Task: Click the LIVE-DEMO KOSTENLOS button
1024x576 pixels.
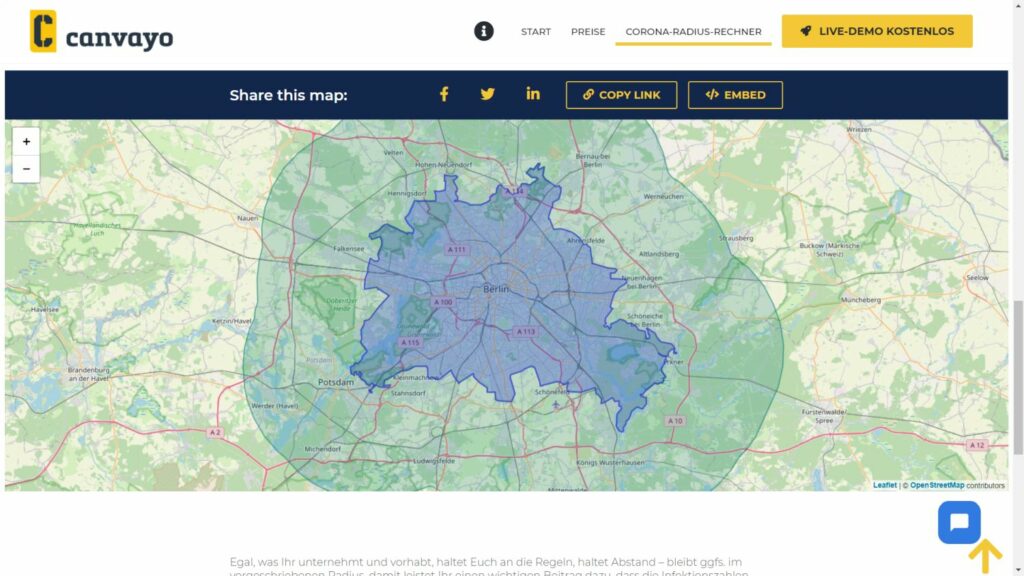Action: pos(876,31)
